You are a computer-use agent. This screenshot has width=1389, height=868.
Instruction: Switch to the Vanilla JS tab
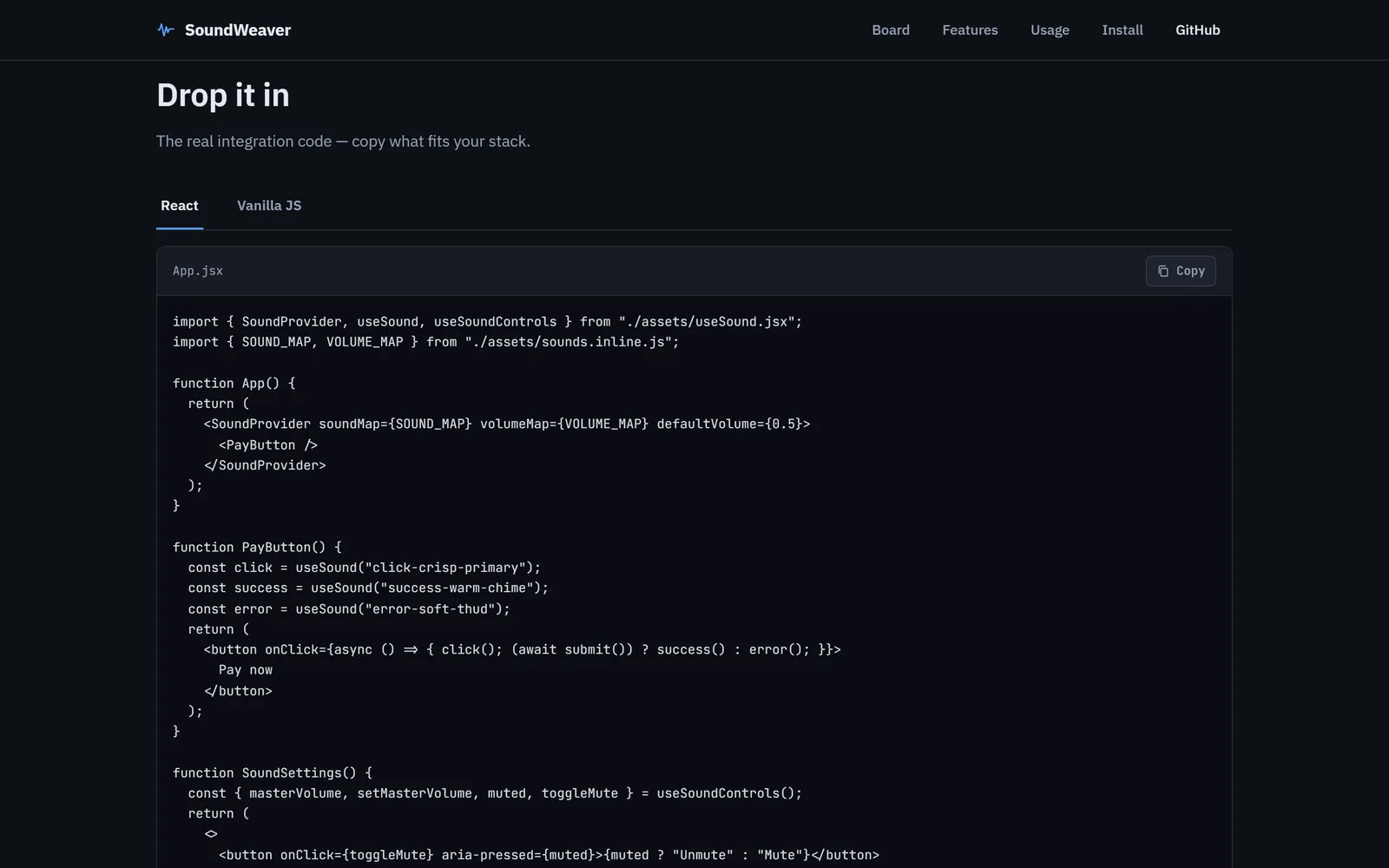pyautogui.click(x=269, y=206)
